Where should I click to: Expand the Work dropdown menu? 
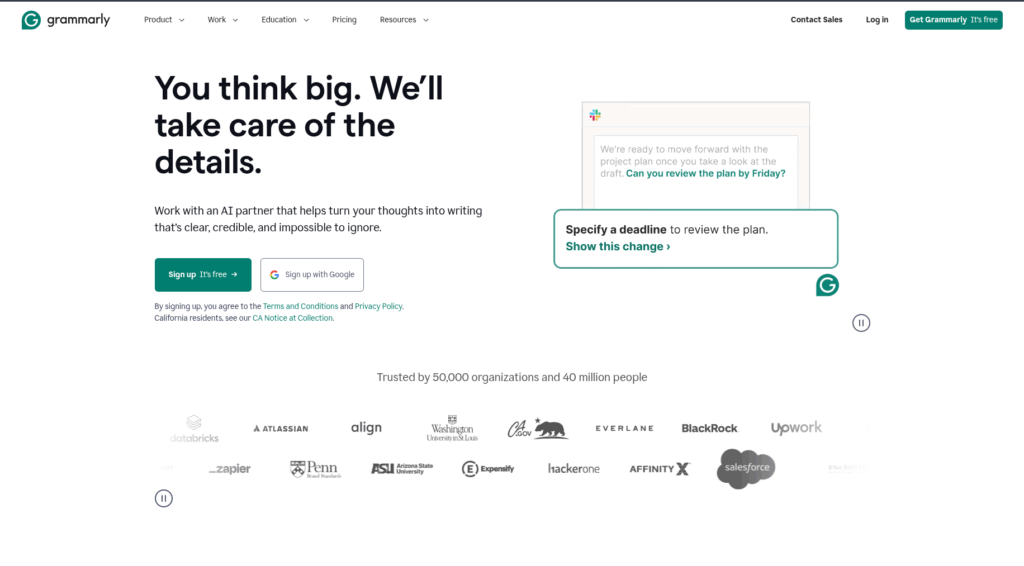coord(222,20)
